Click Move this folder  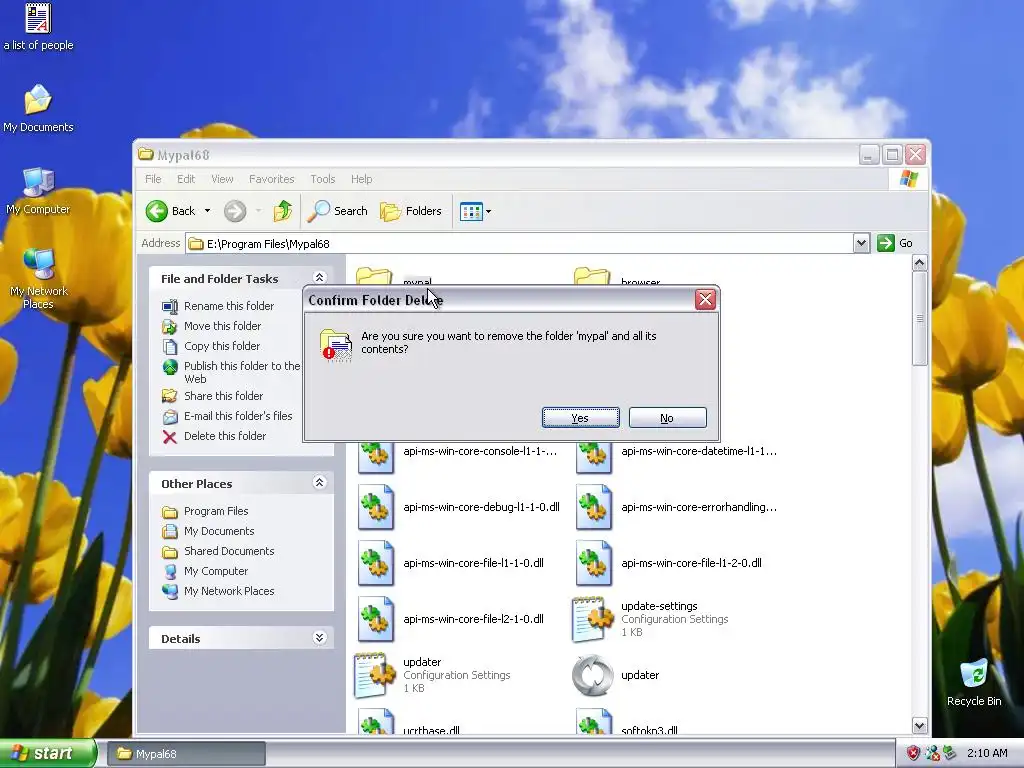212,326
